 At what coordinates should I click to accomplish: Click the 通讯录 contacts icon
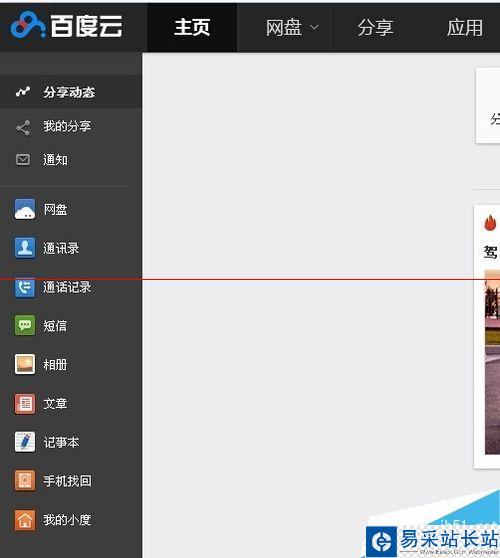(25, 248)
